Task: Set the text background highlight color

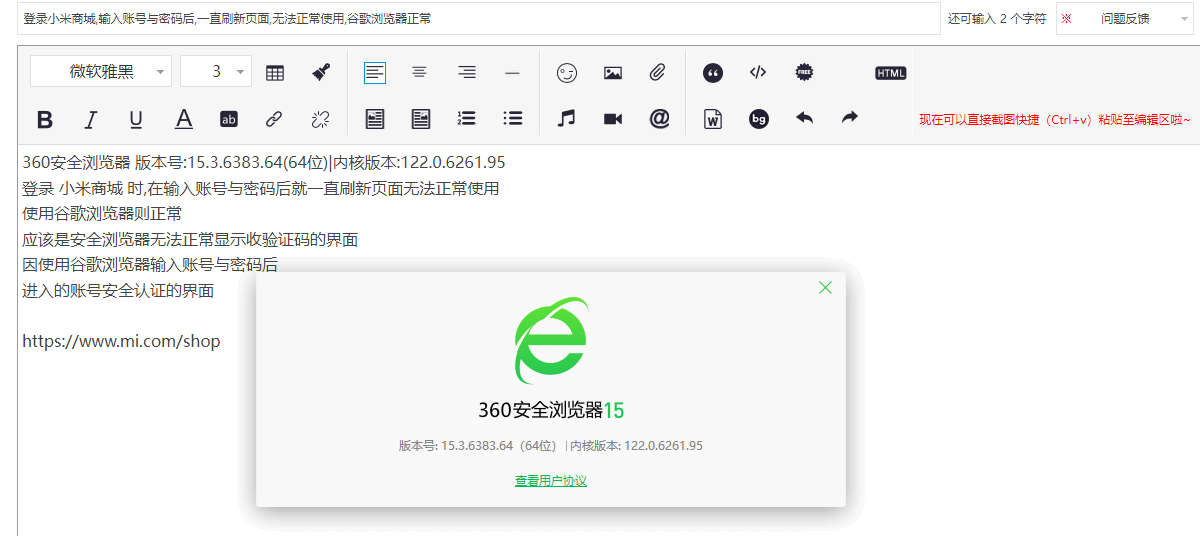Action: click(229, 119)
